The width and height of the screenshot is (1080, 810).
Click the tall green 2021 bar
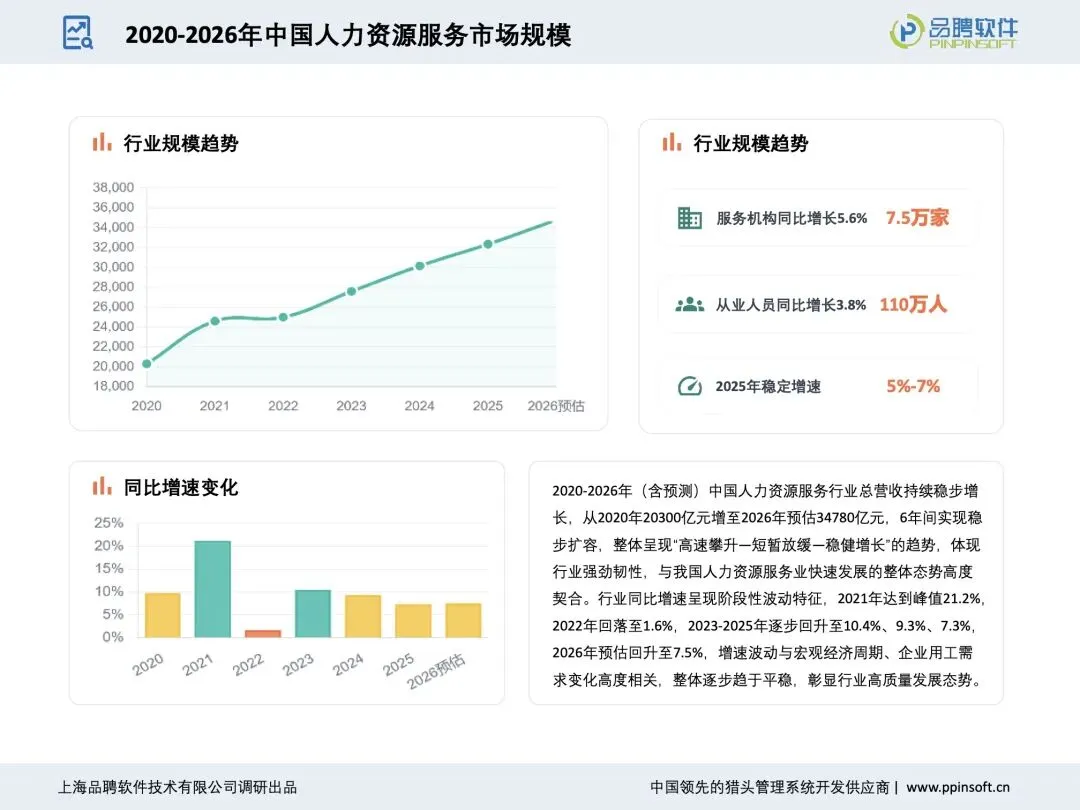click(x=213, y=589)
